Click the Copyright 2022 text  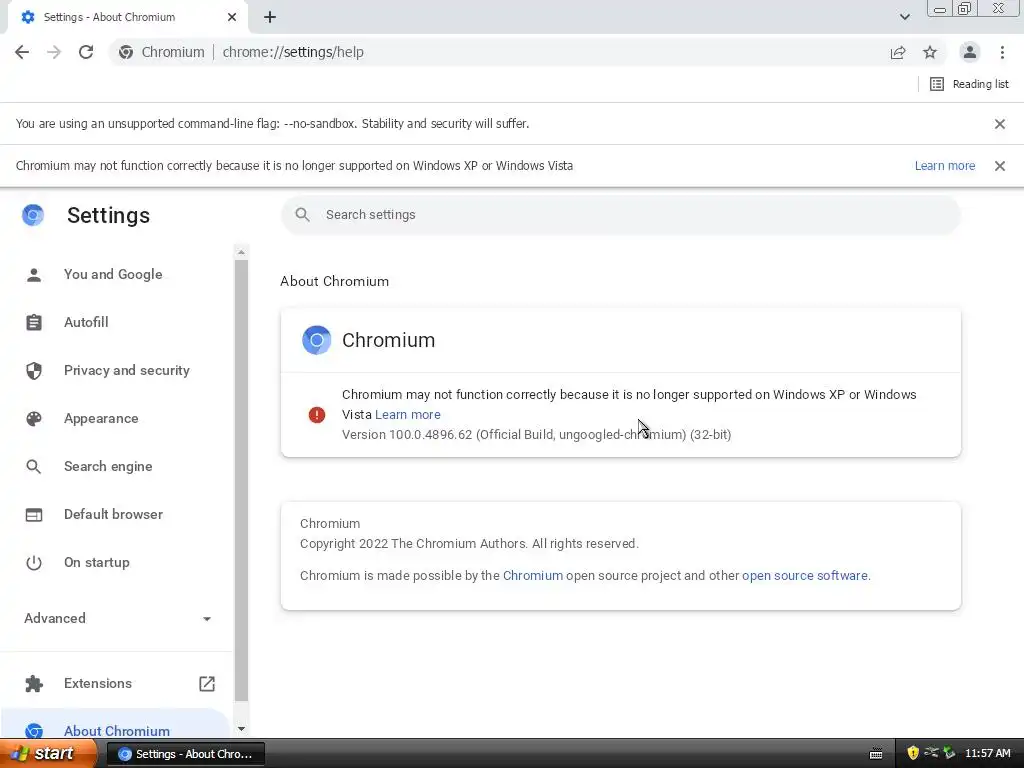pyautogui.click(x=469, y=543)
